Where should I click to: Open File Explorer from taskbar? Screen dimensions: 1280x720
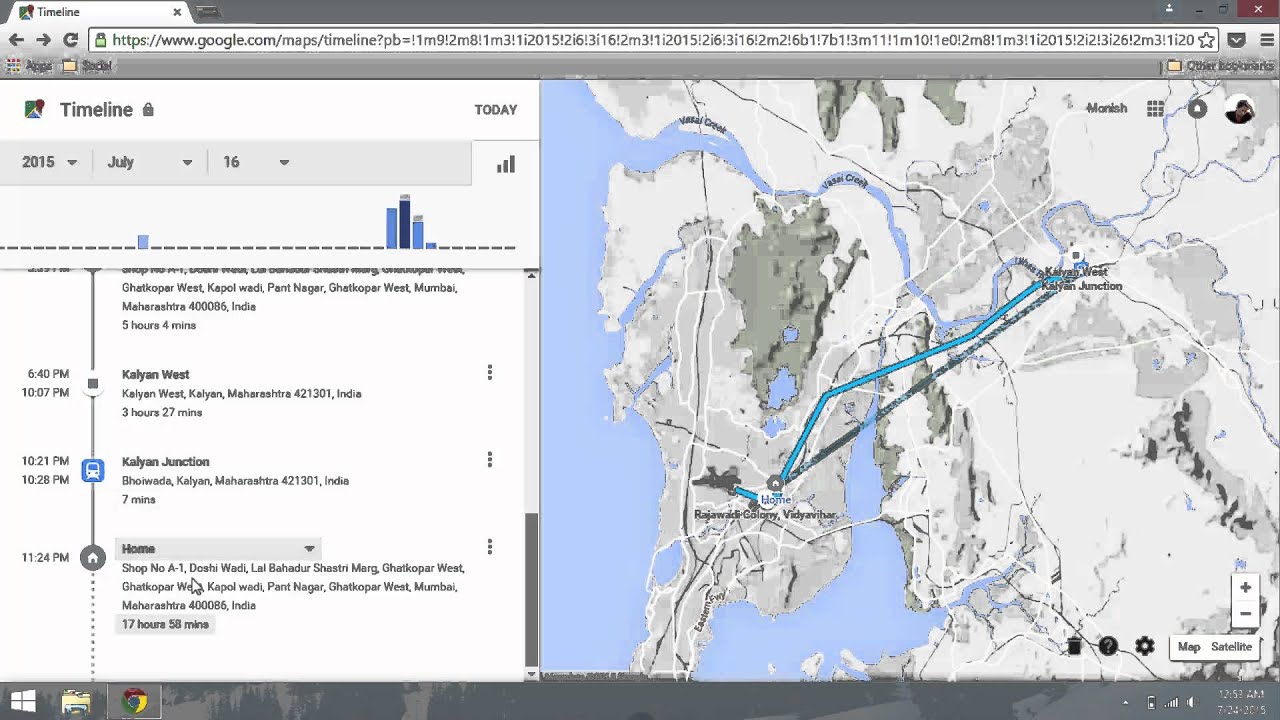tap(76, 702)
